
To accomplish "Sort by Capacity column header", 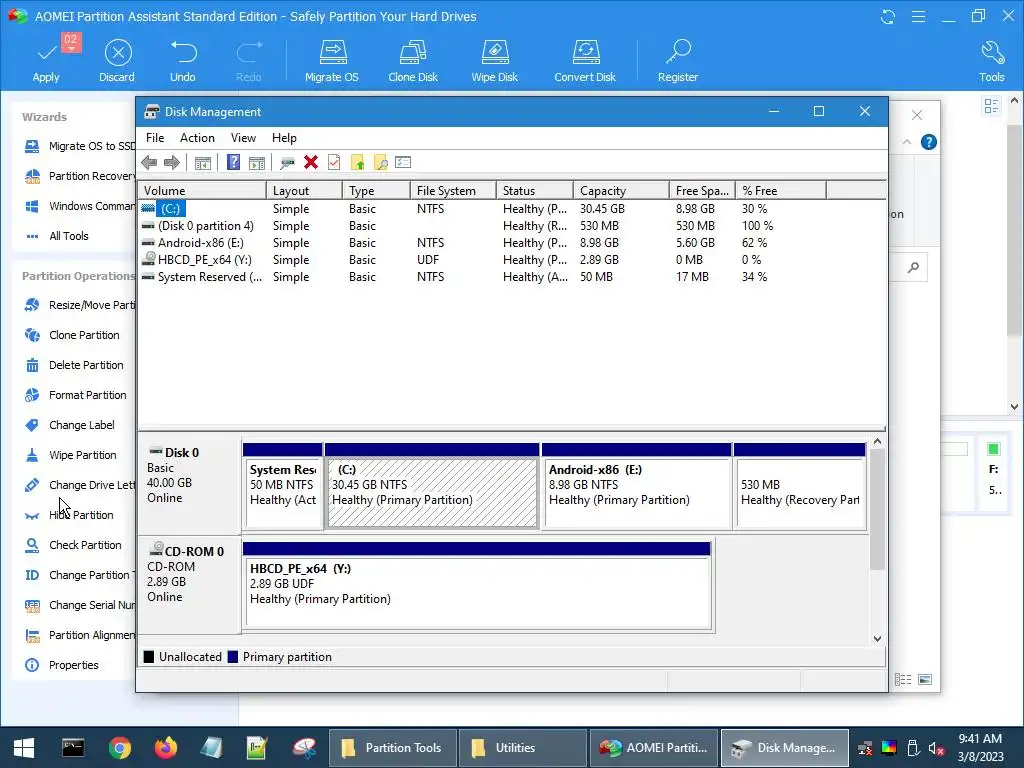I will coord(621,191).
